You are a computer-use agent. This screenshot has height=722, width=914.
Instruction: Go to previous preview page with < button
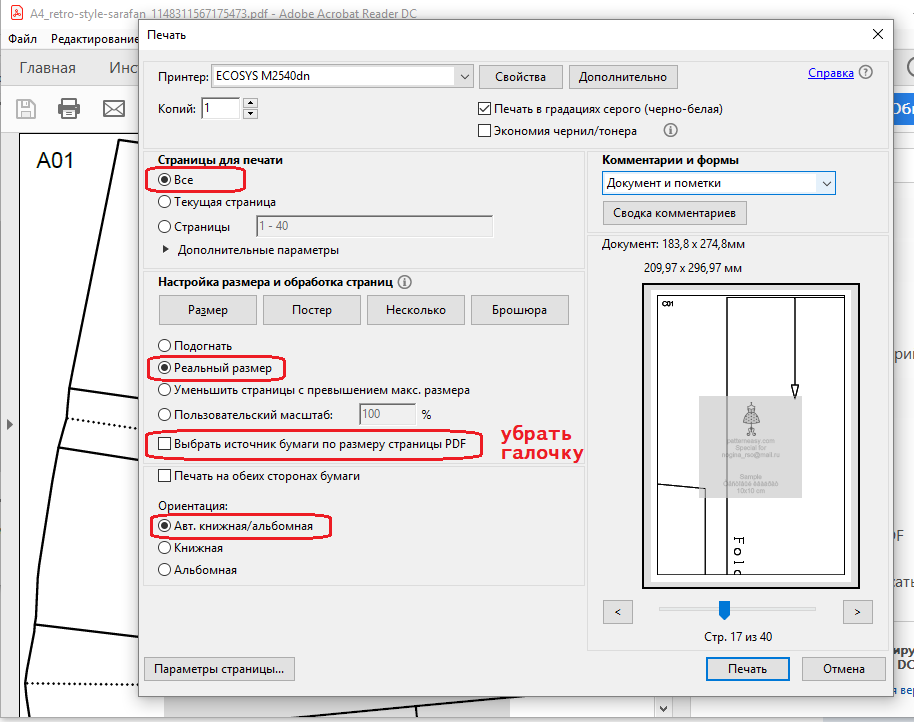(x=618, y=612)
